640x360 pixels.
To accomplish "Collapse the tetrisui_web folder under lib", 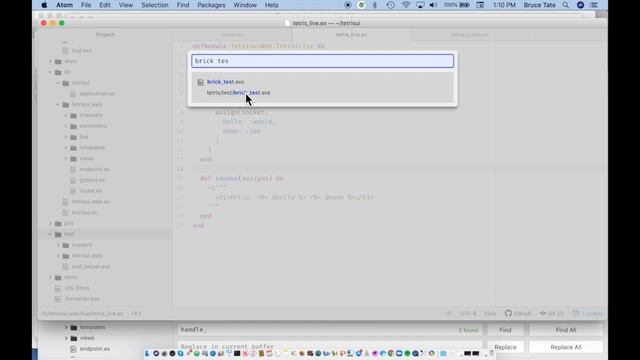I will (x=58, y=104).
